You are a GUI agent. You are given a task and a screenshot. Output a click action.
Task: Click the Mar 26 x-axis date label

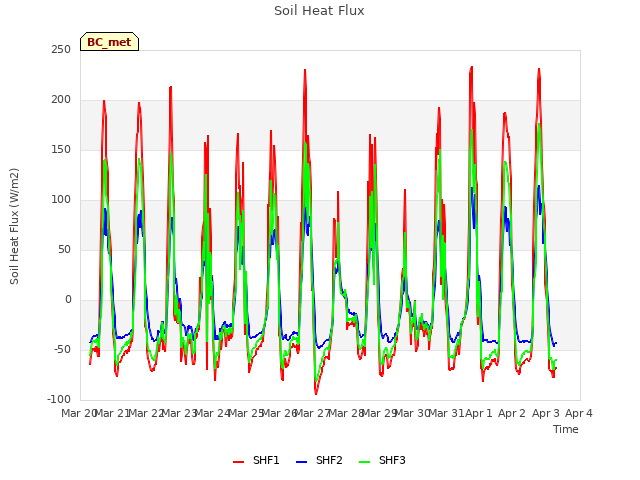(x=279, y=413)
